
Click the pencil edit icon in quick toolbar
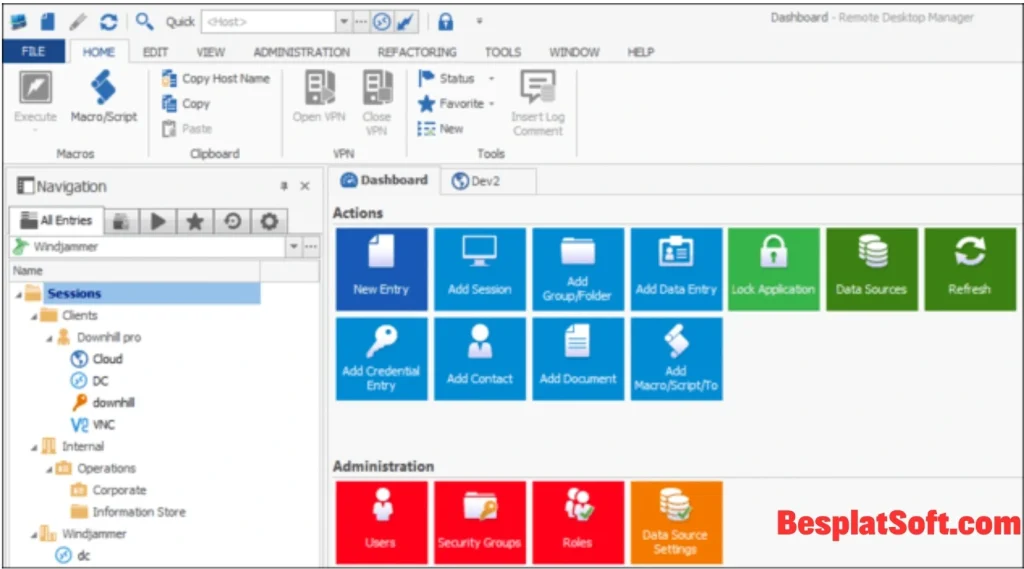tap(78, 22)
